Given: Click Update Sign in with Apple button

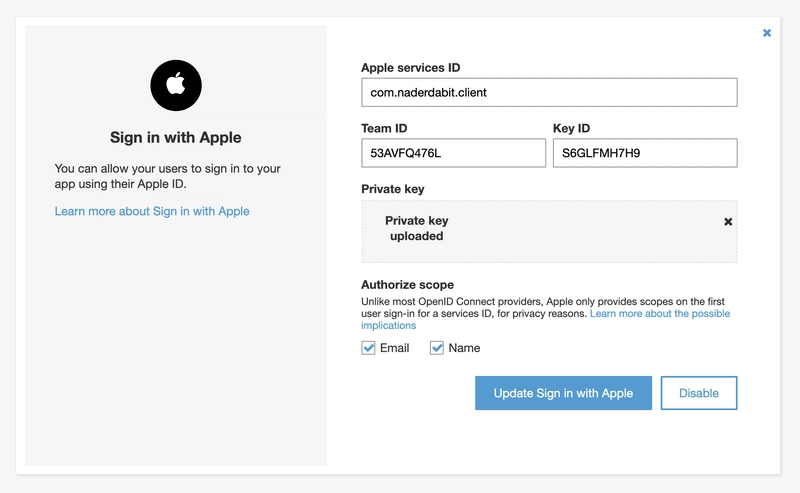Looking at the screenshot, I should point(563,393).
